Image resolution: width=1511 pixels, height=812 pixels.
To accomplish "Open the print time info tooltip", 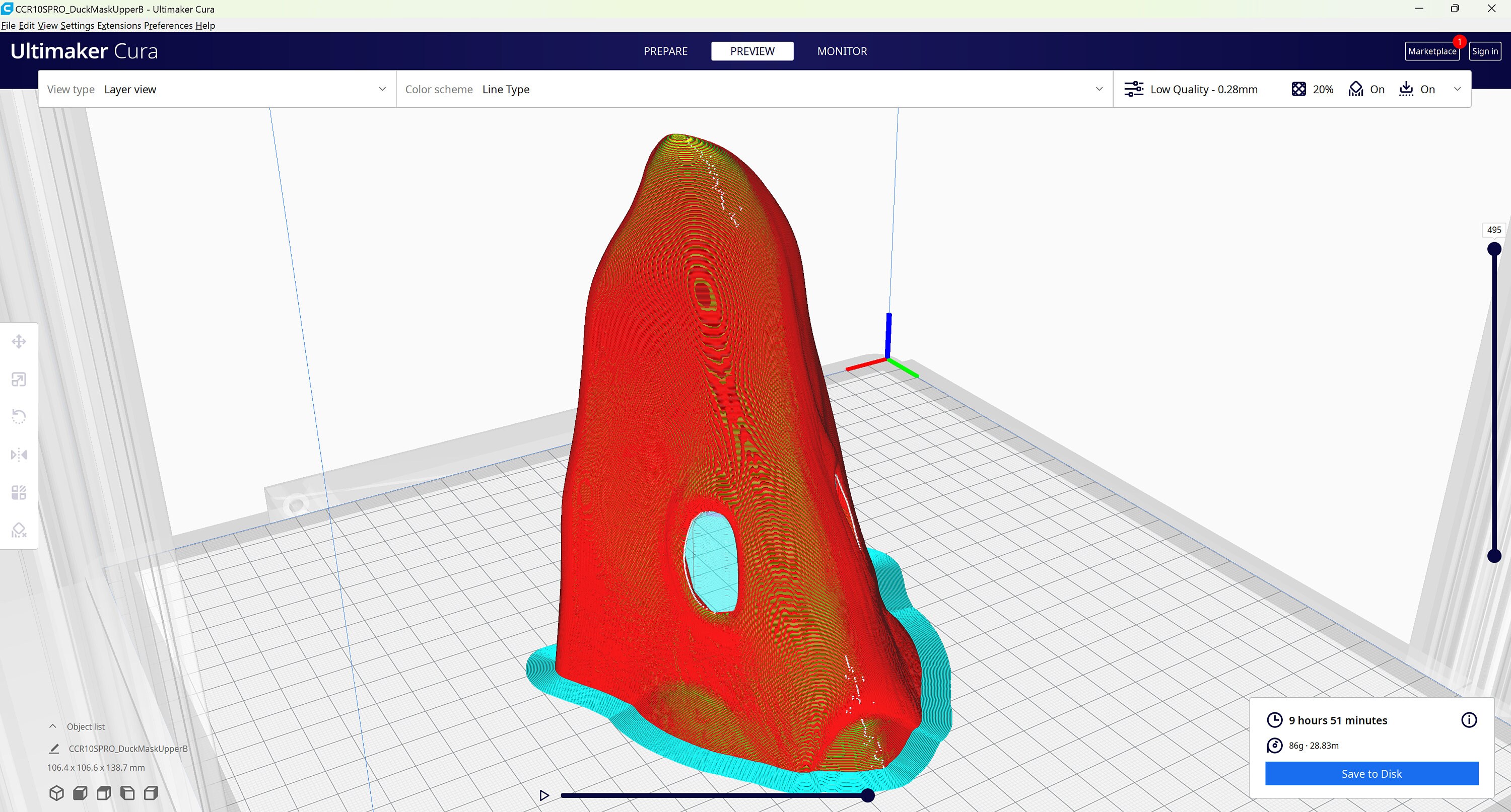I will pos(1469,720).
